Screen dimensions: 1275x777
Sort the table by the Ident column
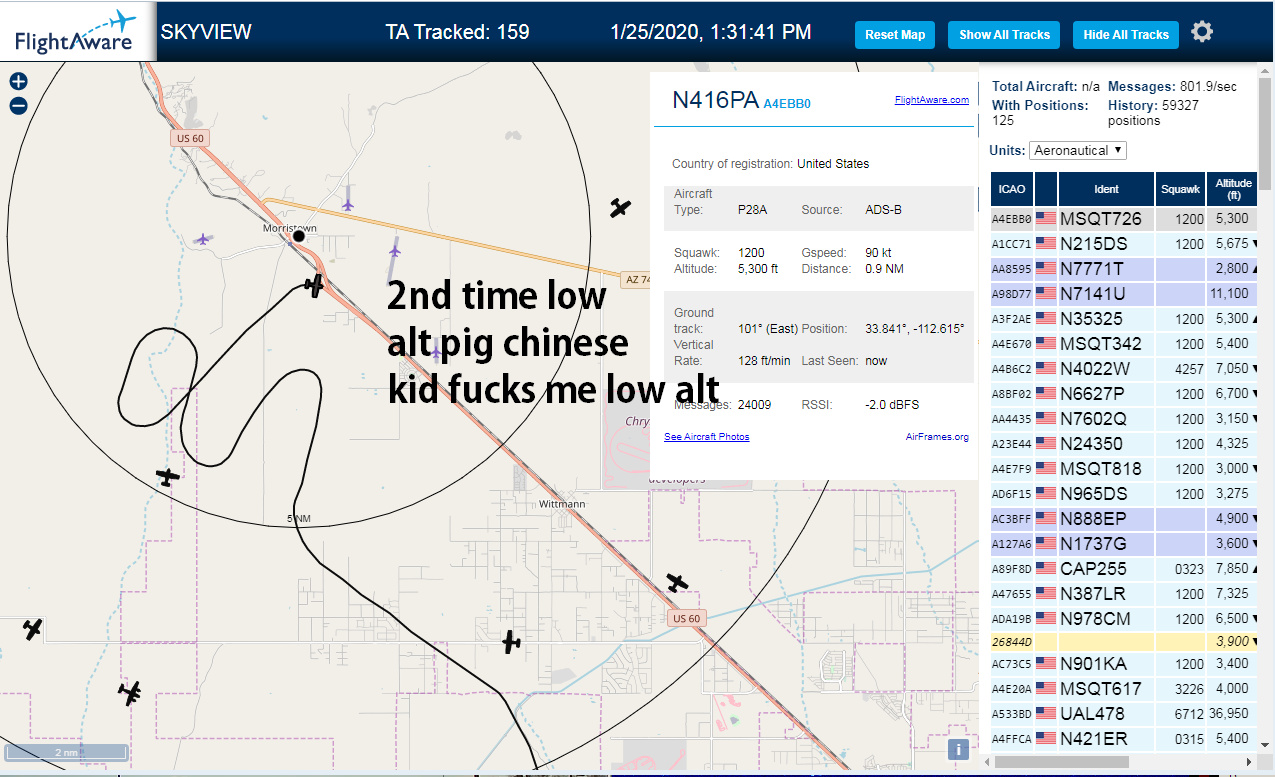1106,189
